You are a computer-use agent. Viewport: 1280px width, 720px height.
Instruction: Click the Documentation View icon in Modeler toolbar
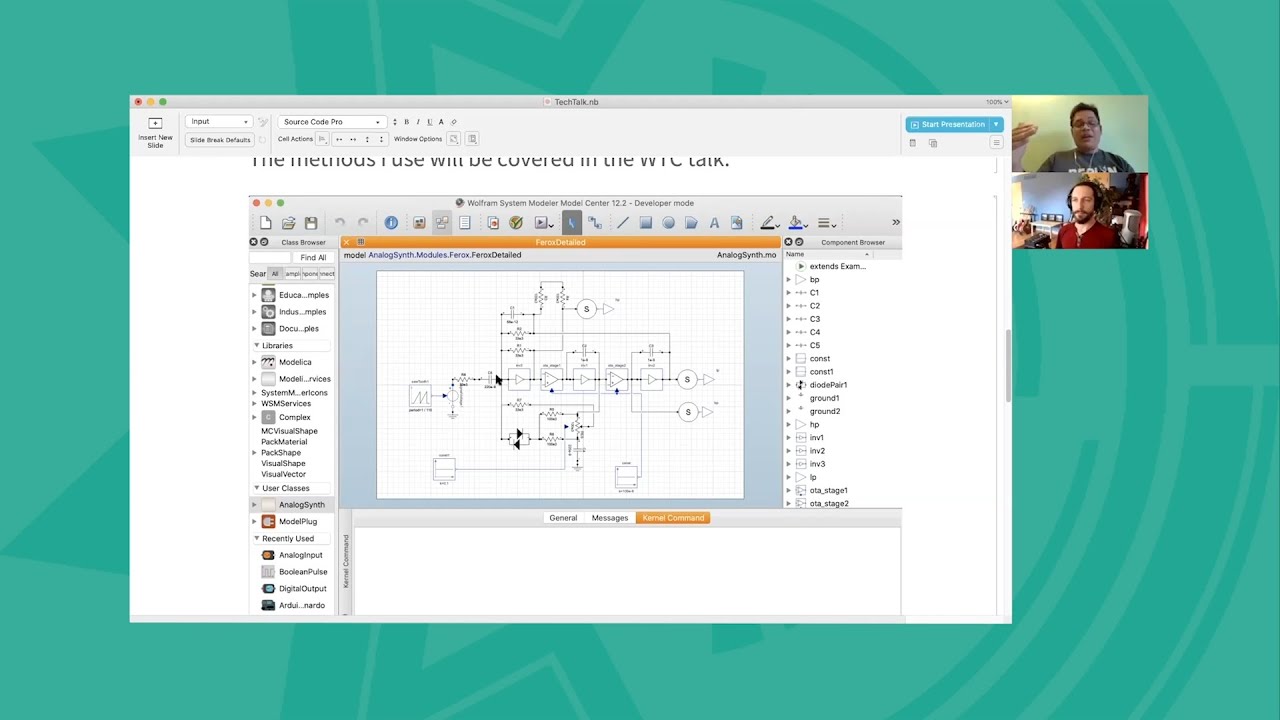coord(493,223)
